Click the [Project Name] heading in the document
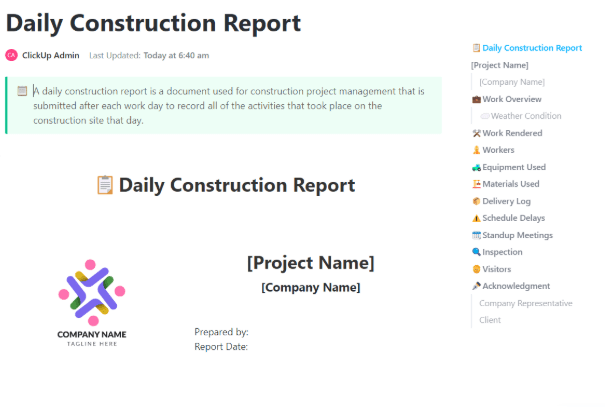606x411 pixels. pos(311,263)
